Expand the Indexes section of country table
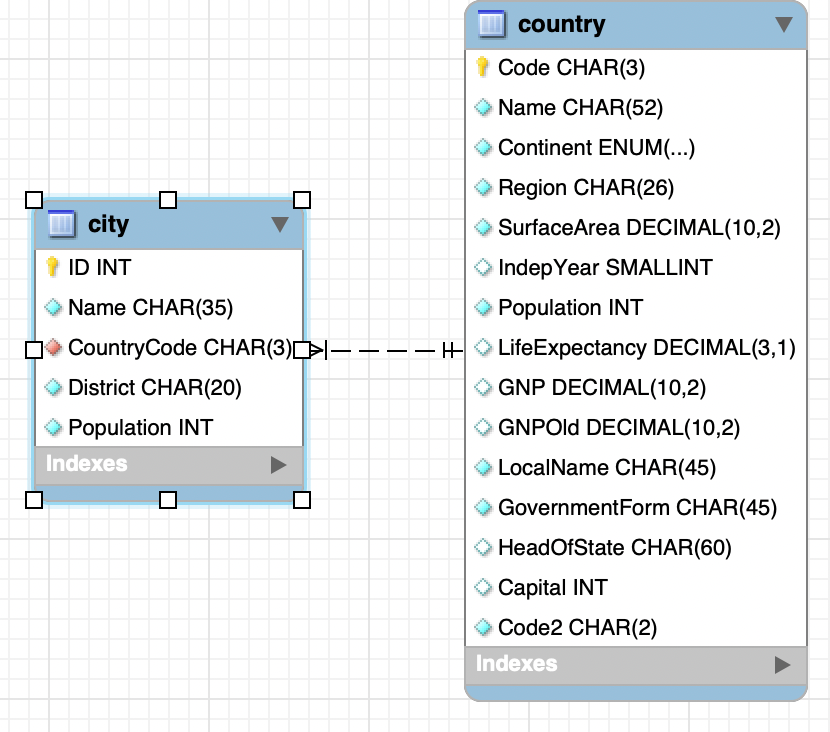 [782, 665]
